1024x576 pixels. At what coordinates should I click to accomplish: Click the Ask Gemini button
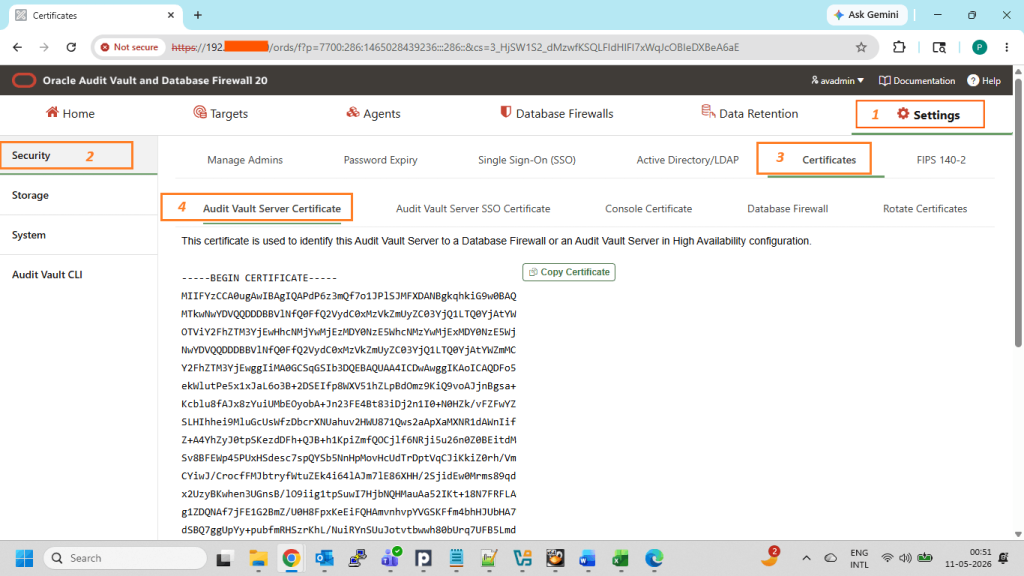[867, 15]
